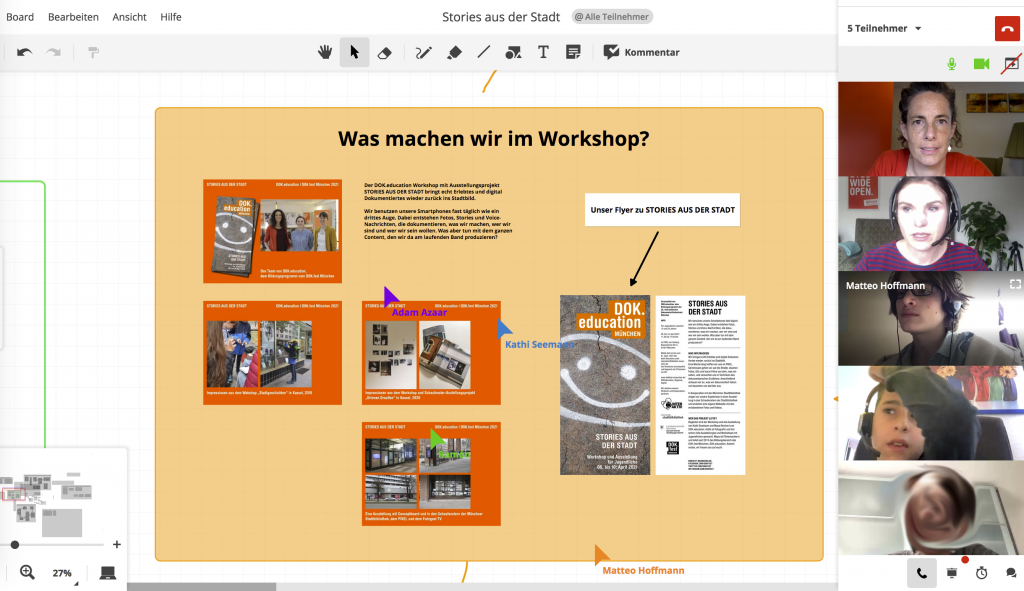Click the bottom blurred-face video tile

pos(931,508)
